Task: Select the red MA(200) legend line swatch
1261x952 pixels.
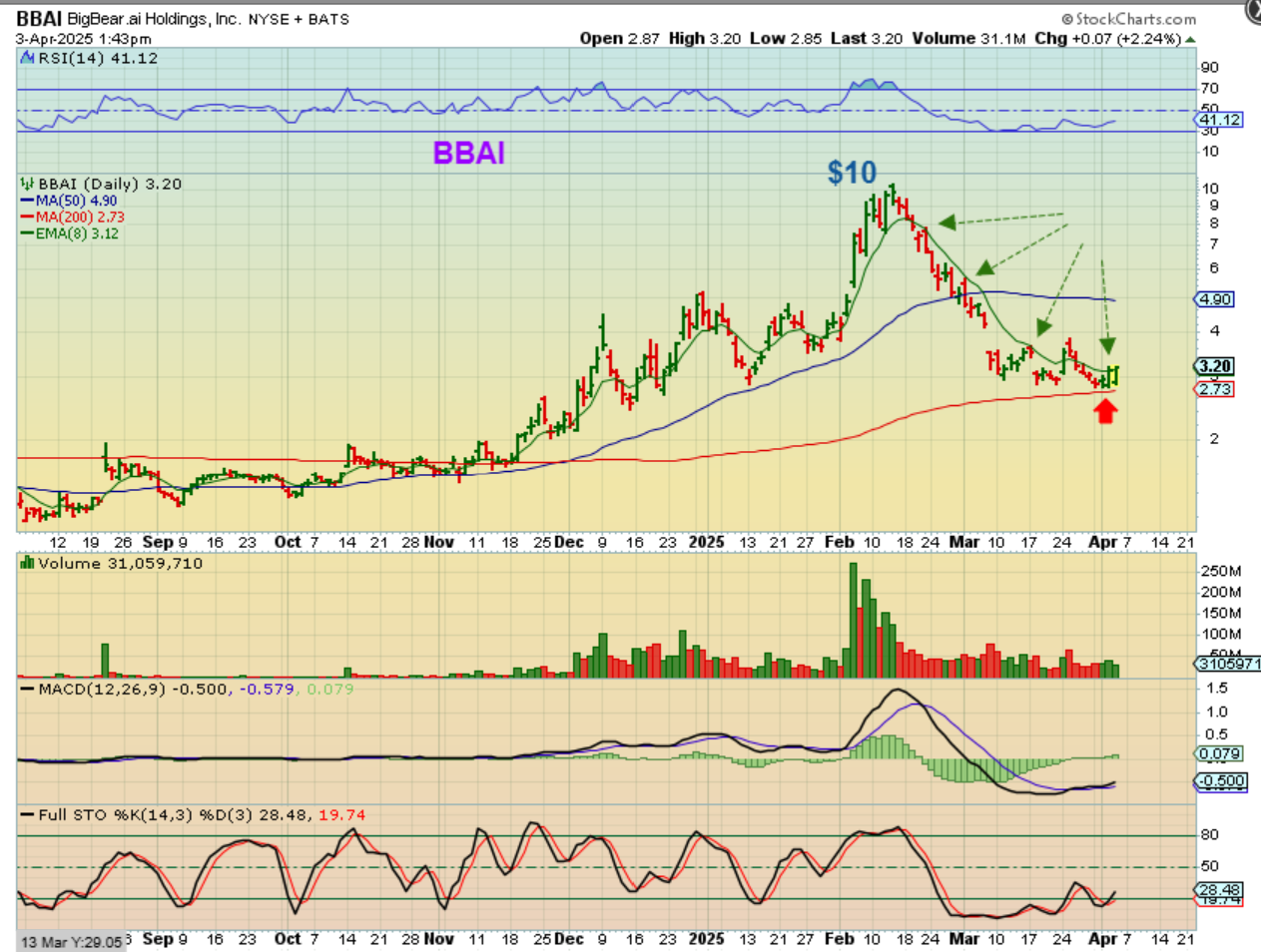Action: coord(28,217)
